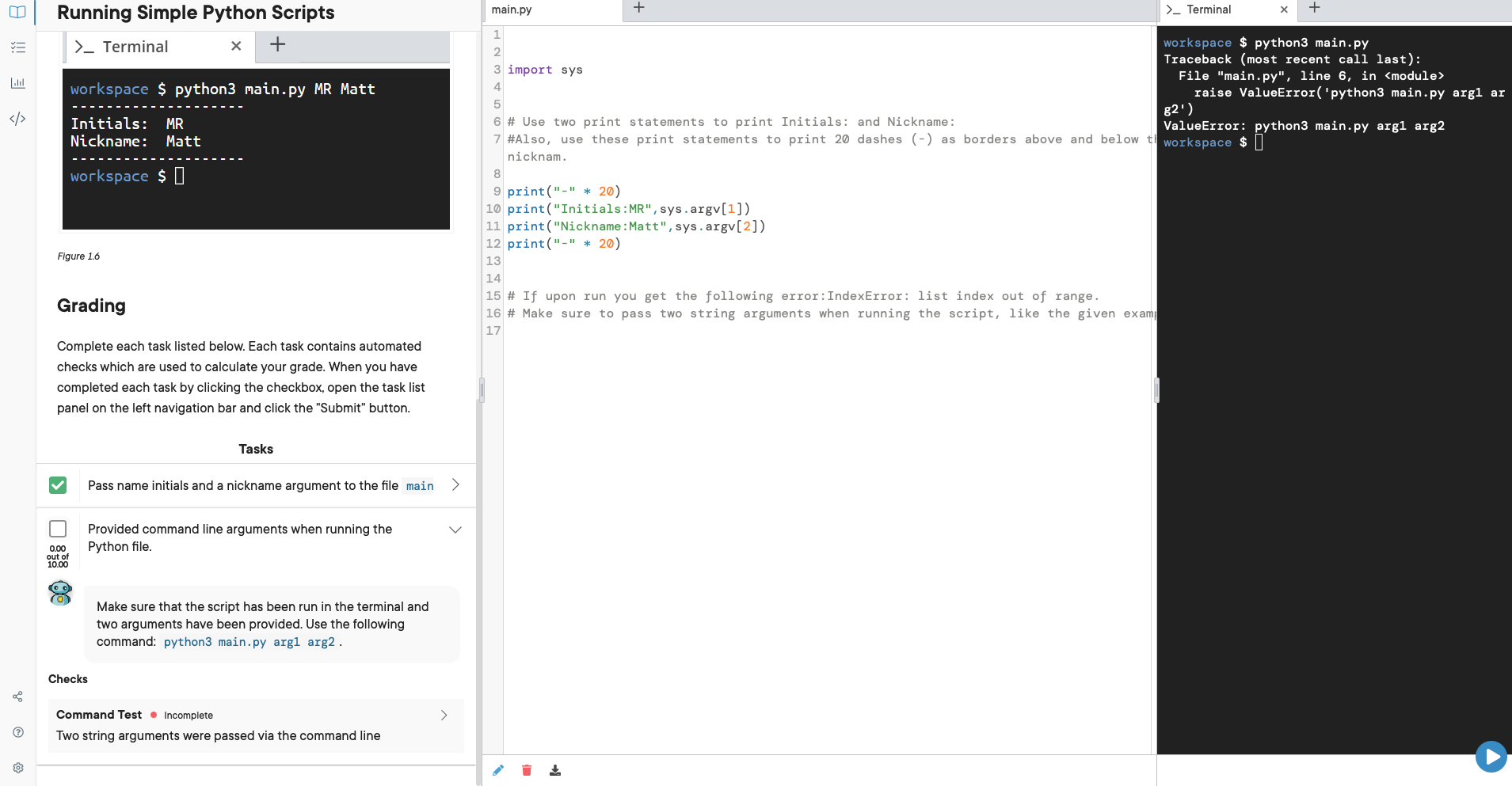Select the code view sidebar icon
1512x786 pixels.
pos(17,119)
